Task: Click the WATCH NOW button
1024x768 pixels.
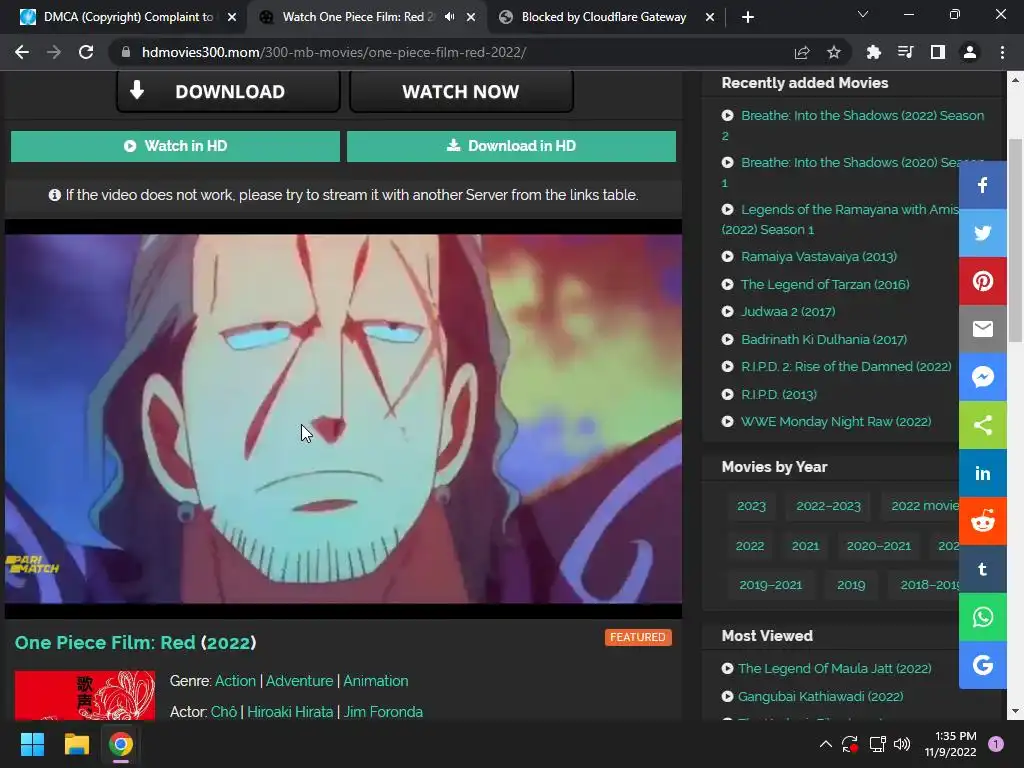Action: pos(461,91)
